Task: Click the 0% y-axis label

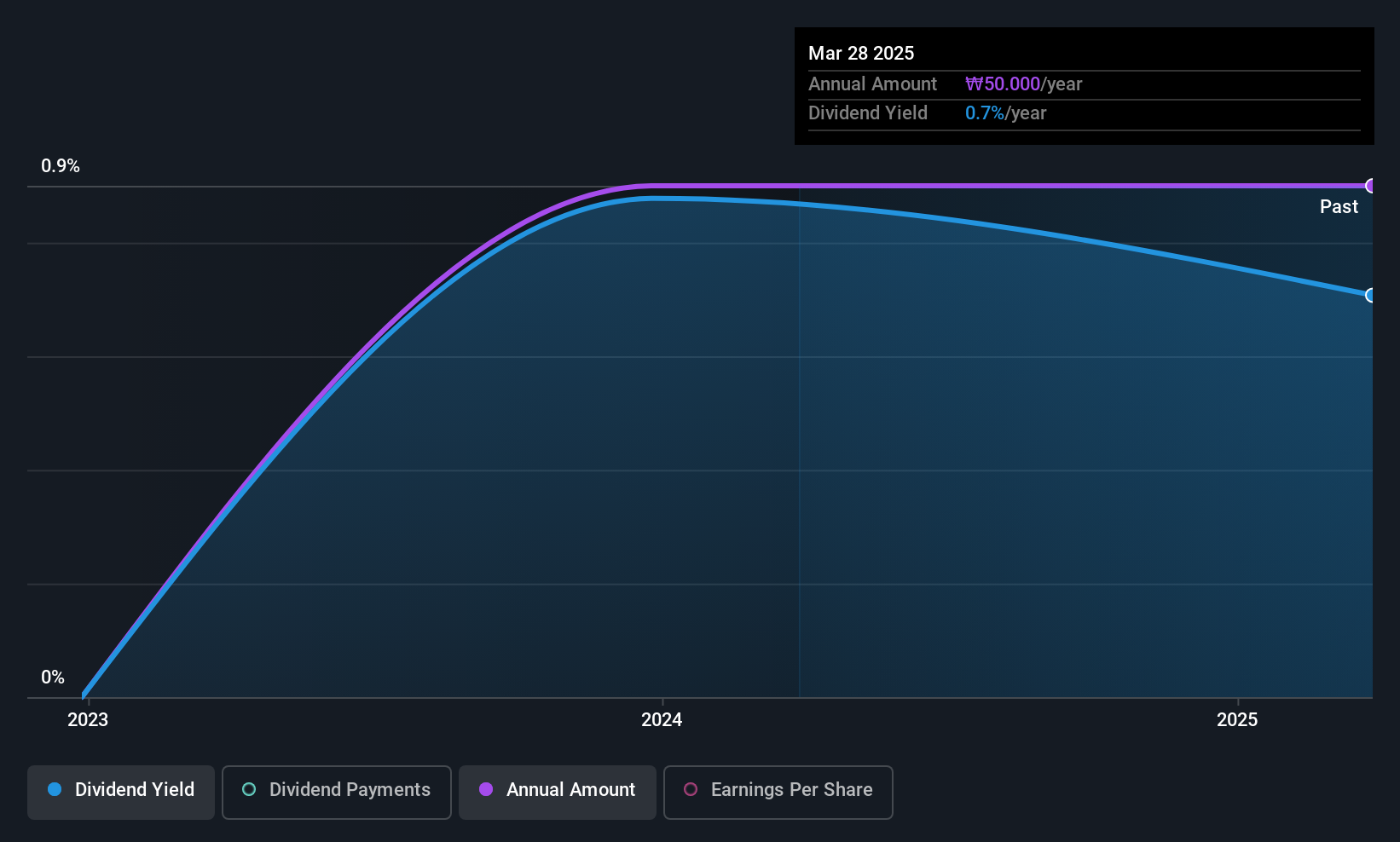Action: click(53, 678)
